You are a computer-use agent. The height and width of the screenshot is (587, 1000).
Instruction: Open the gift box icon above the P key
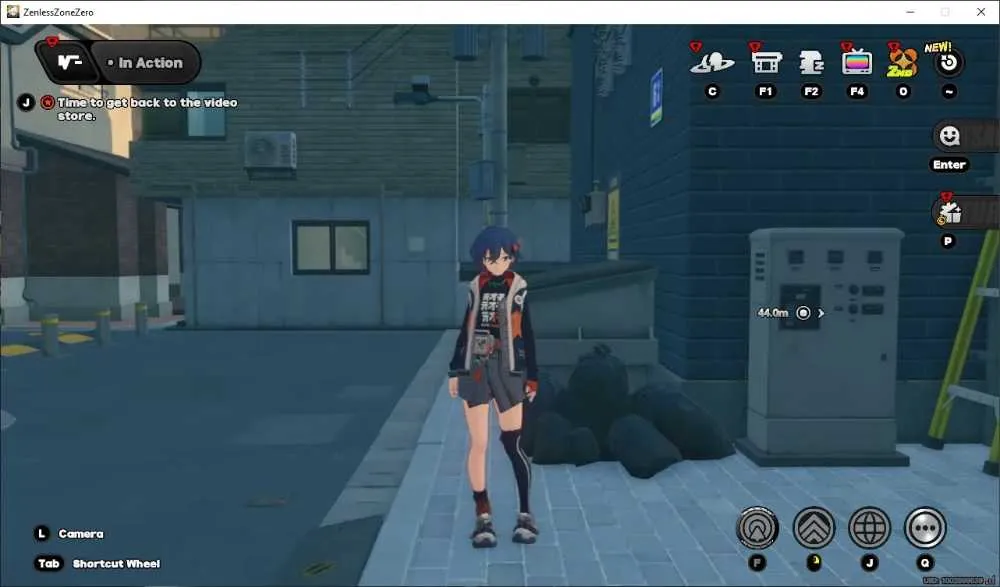[949, 213]
